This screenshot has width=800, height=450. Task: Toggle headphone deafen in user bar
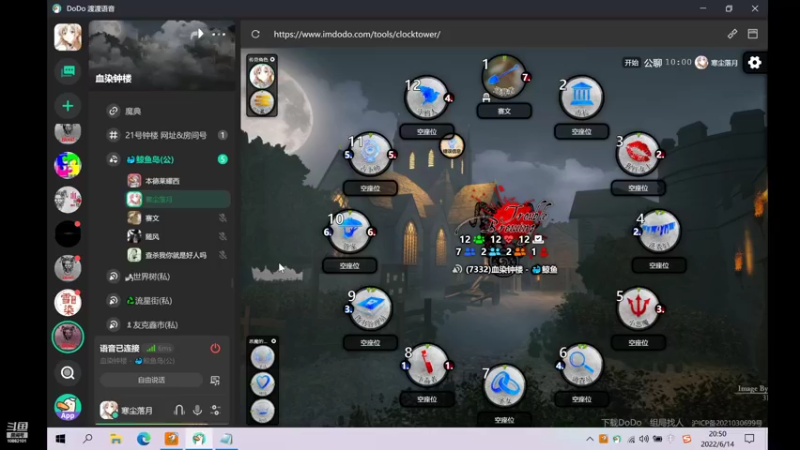click(179, 410)
